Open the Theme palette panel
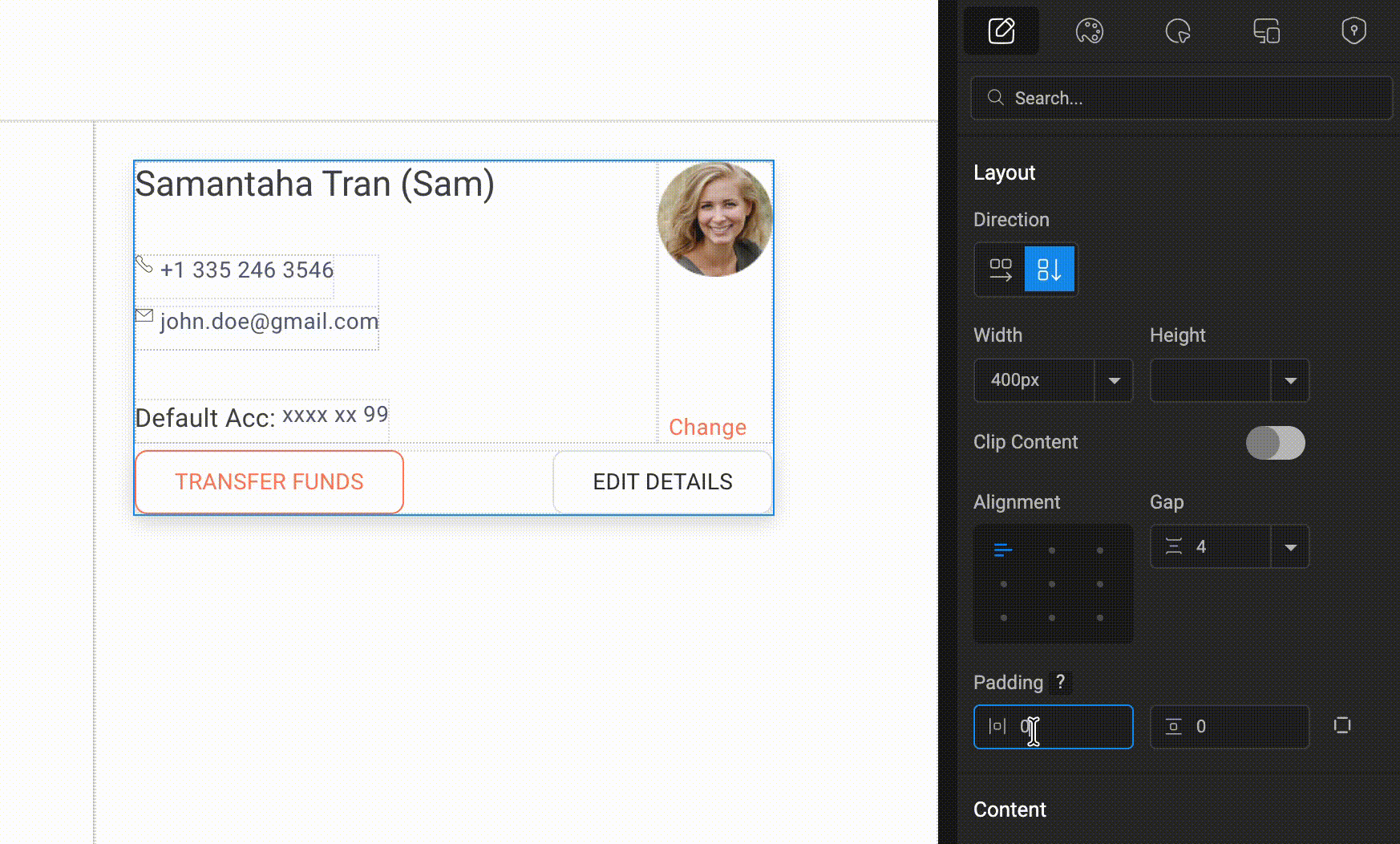This screenshot has height=844, width=1400. [1089, 30]
